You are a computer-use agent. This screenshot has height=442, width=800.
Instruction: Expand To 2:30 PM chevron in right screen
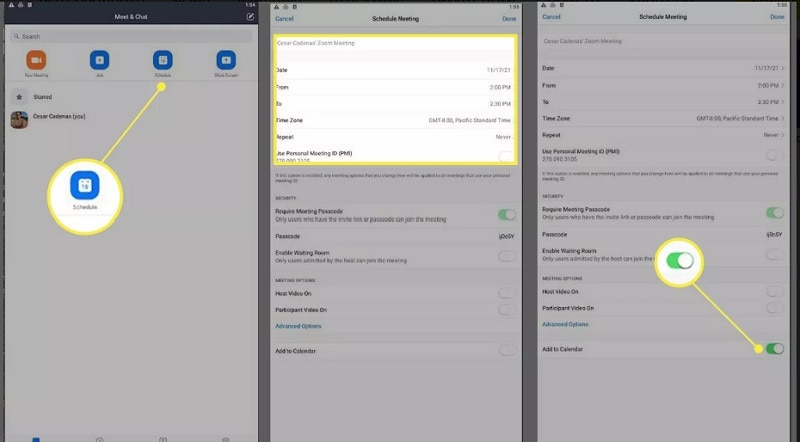(x=783, y=102)
